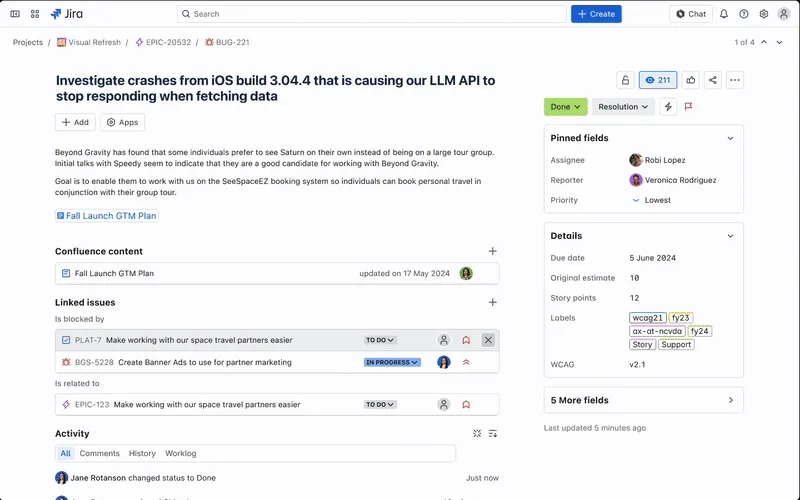
Task: Toggle the sidebar panel icon
Action: 15,14
